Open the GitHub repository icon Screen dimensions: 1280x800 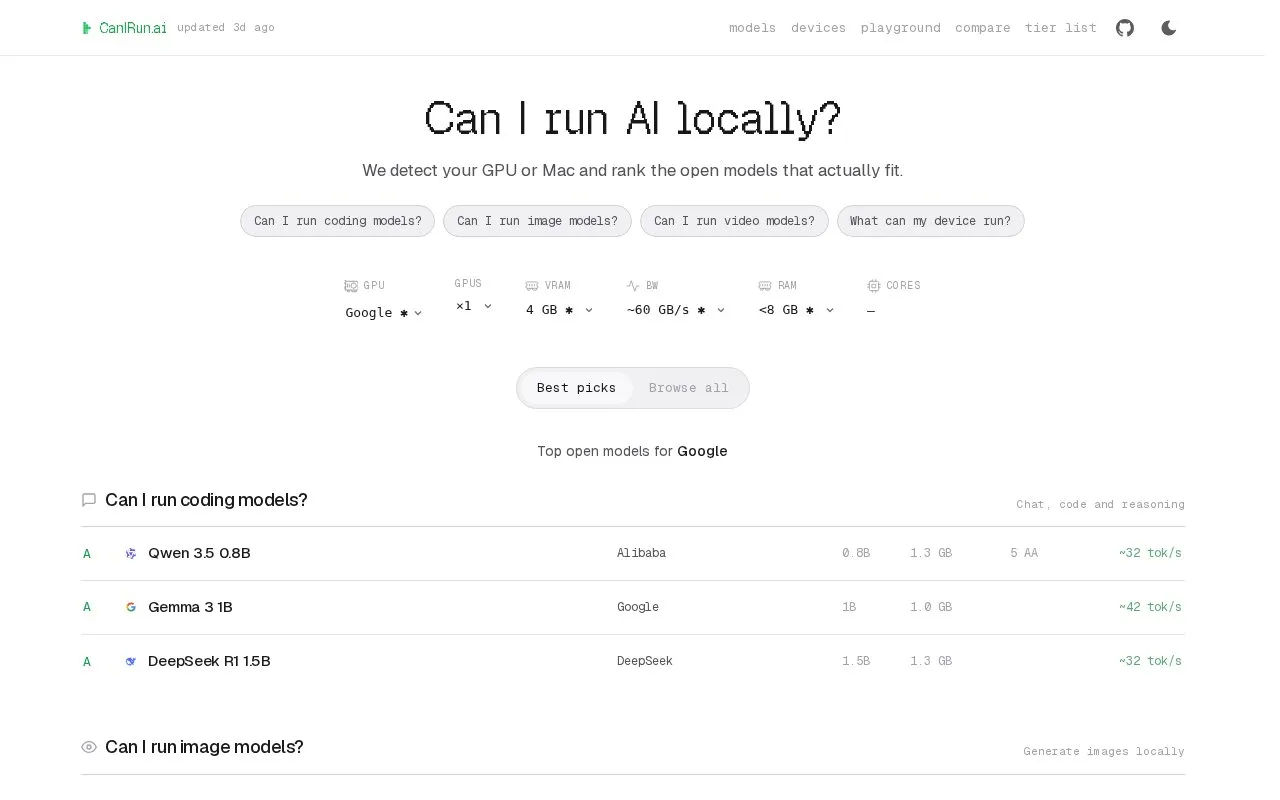coord(1125,28)
